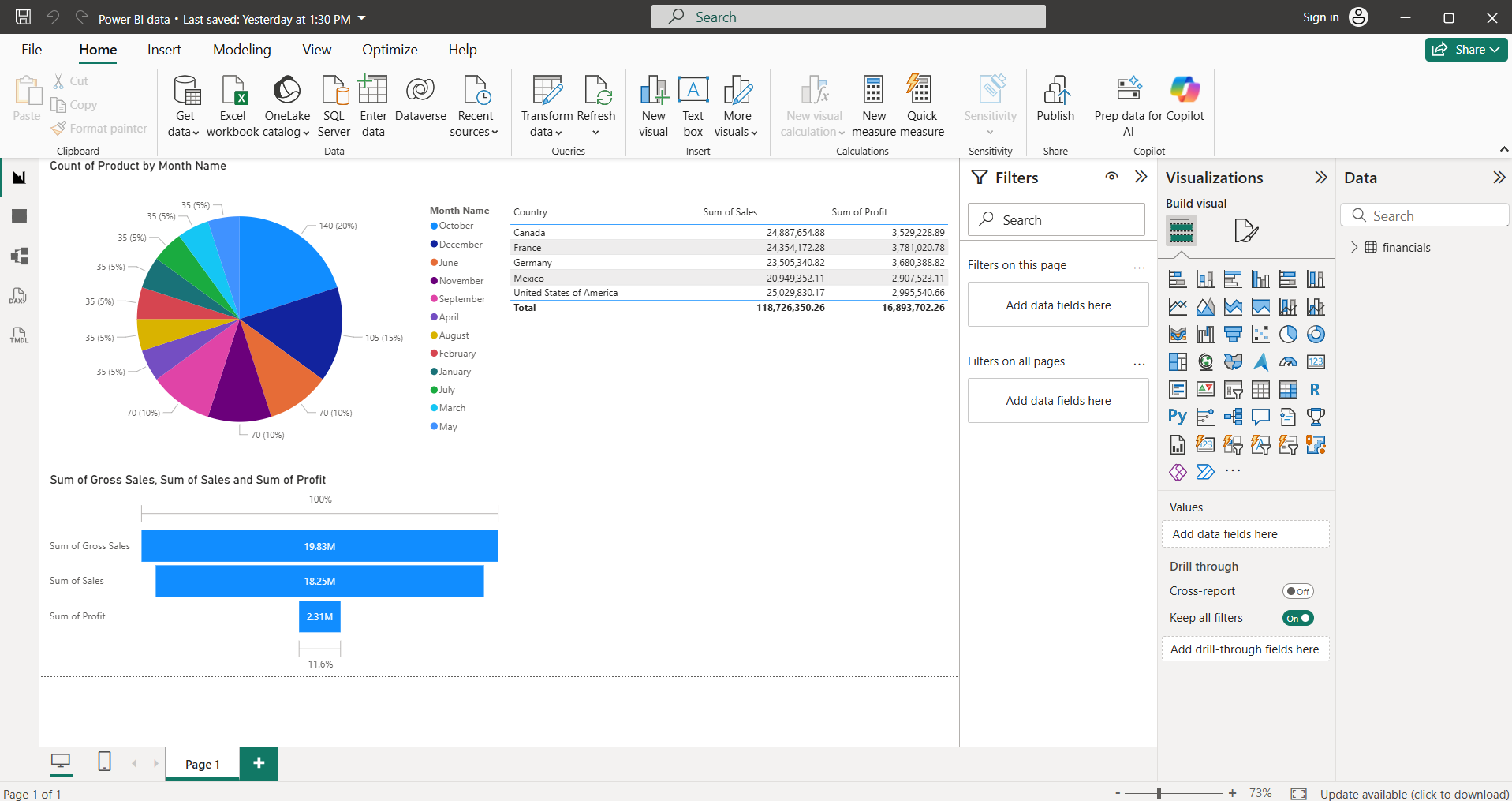Switch to Format visual pane icon
The width and height of the screenshot is (1512, 801).
click(x=1245, y=230)
